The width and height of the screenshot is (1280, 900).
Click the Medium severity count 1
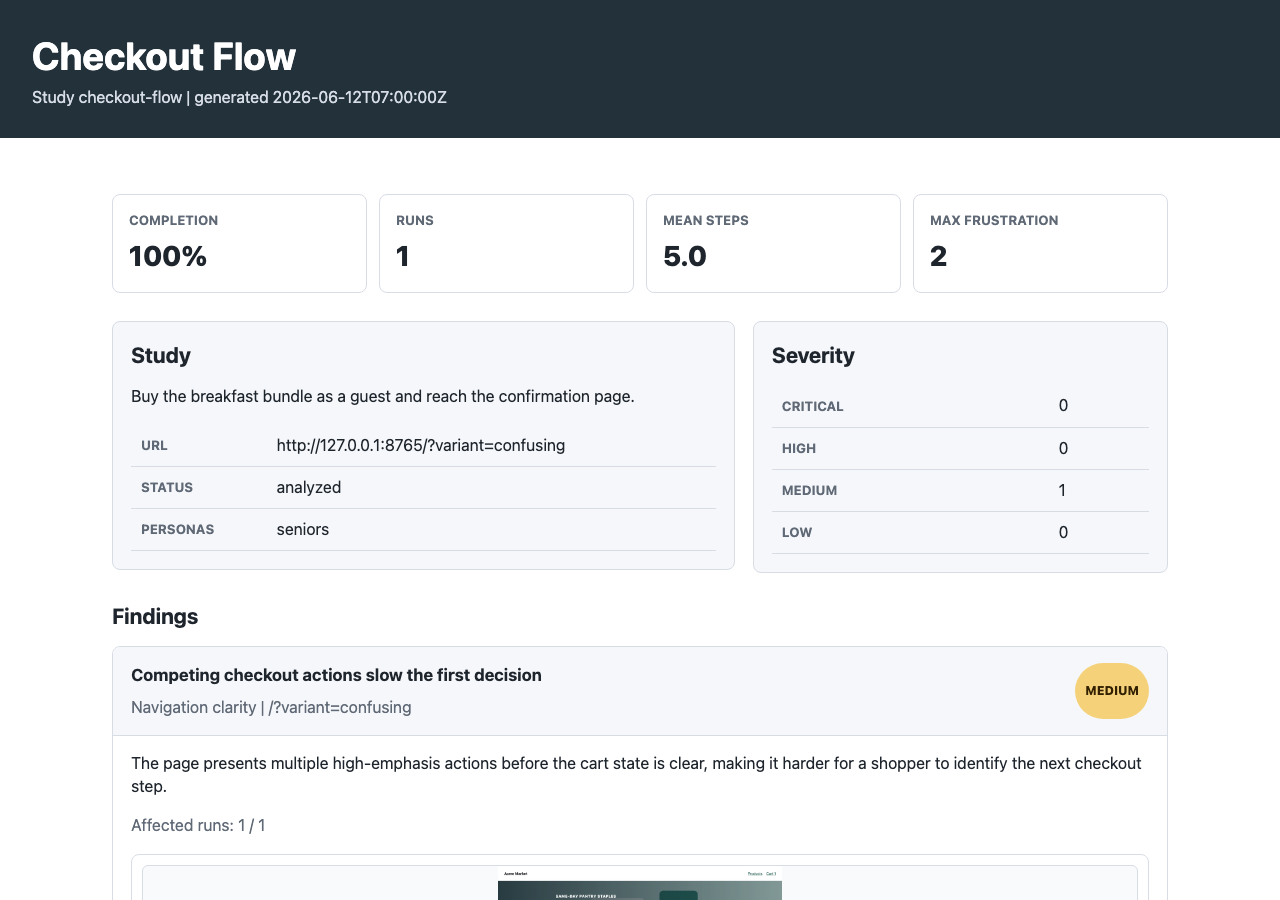point(1062,490)
